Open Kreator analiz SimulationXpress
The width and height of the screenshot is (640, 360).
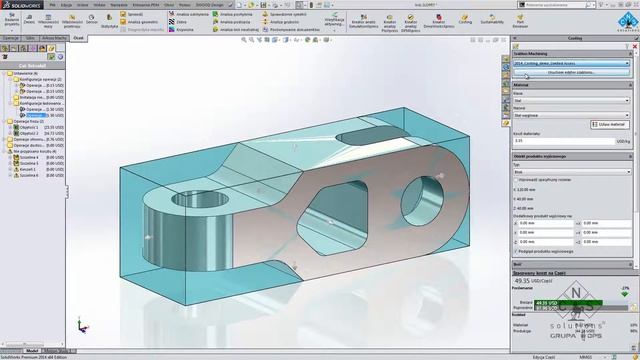click(364, 21)
